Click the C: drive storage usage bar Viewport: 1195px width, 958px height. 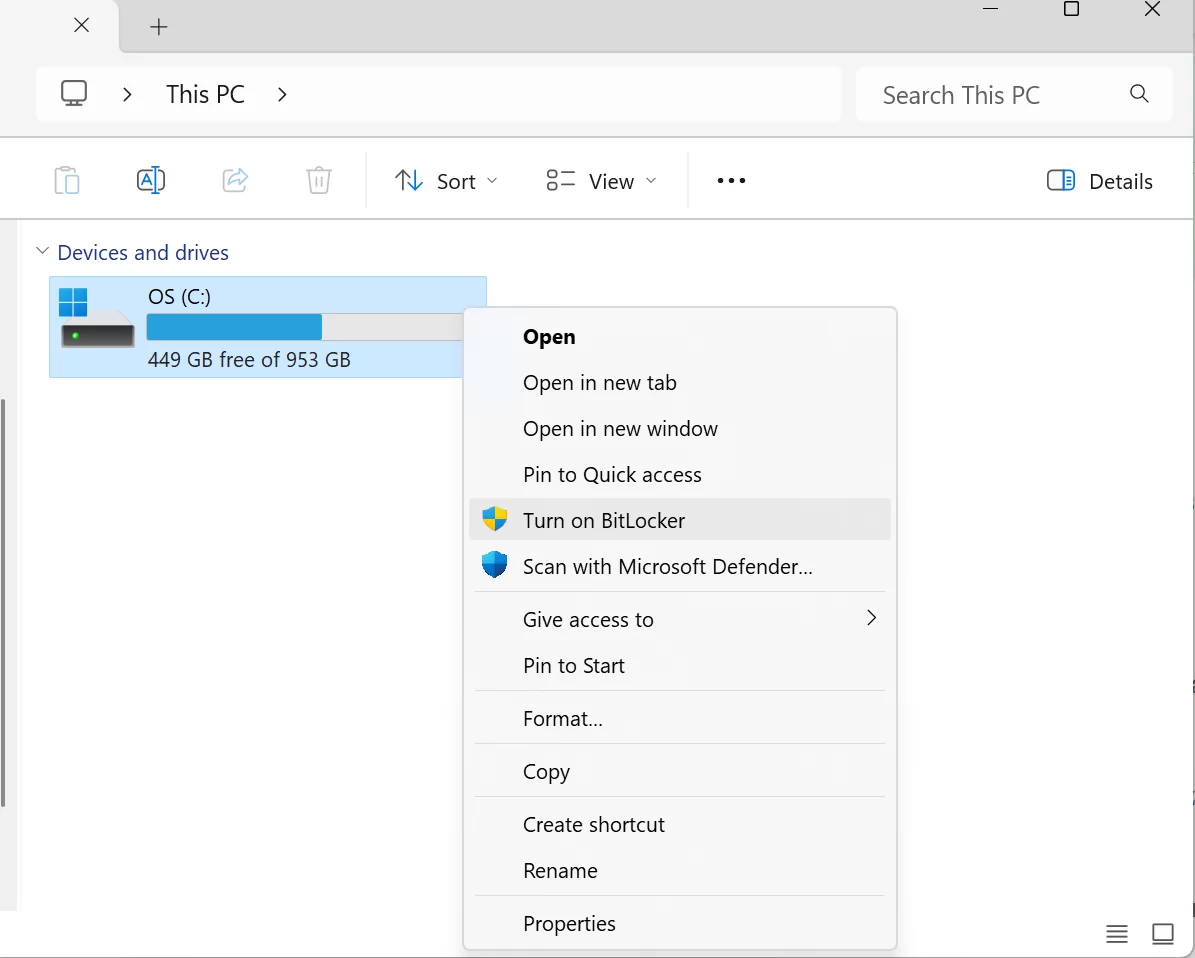[305, 327]
